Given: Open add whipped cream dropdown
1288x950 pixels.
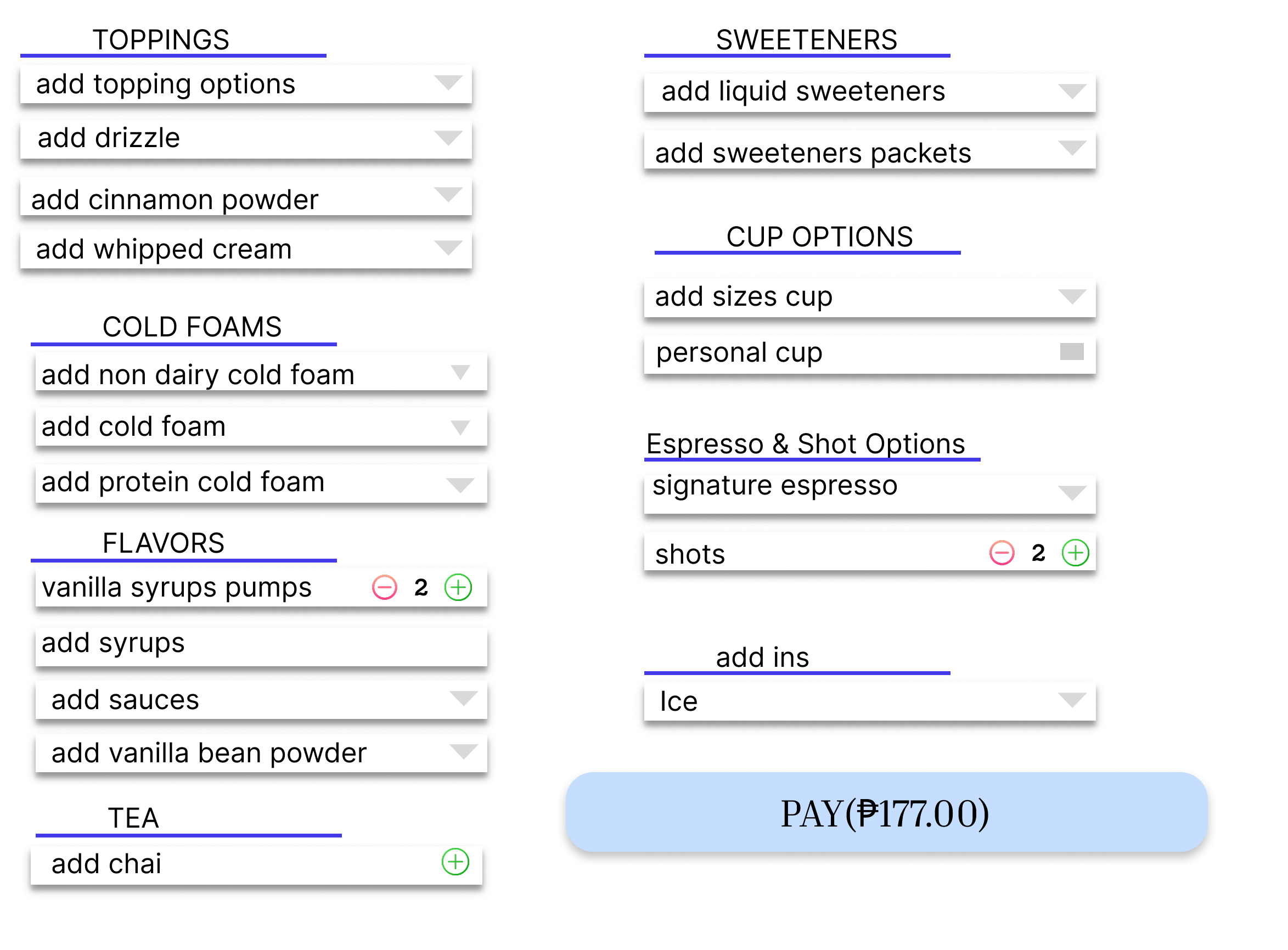Looking at the screenshot, I should pyautogui.click(x=449, y=249).
